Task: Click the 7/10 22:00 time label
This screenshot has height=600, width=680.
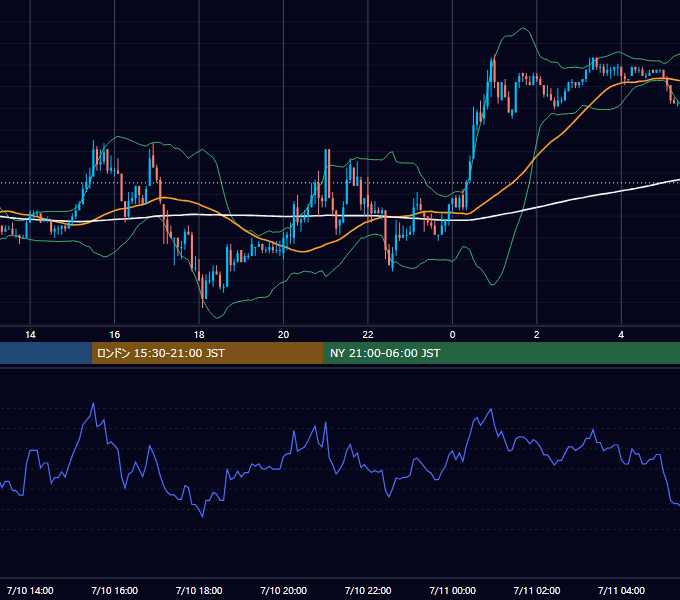Action: (x=368, y=590)
